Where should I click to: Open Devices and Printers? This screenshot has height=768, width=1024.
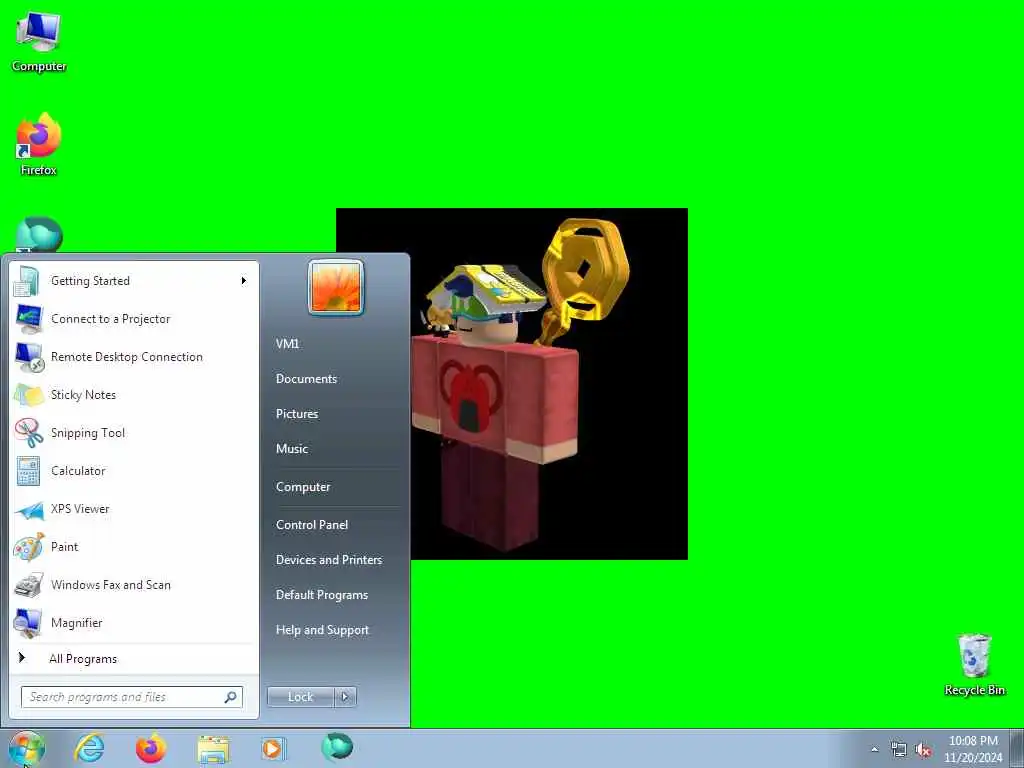pyautogui.click(x=329, y=560)
